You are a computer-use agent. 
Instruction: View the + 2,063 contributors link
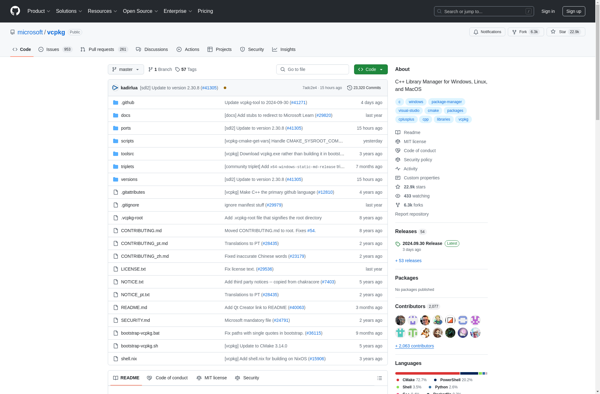click(x=414, y=346)
